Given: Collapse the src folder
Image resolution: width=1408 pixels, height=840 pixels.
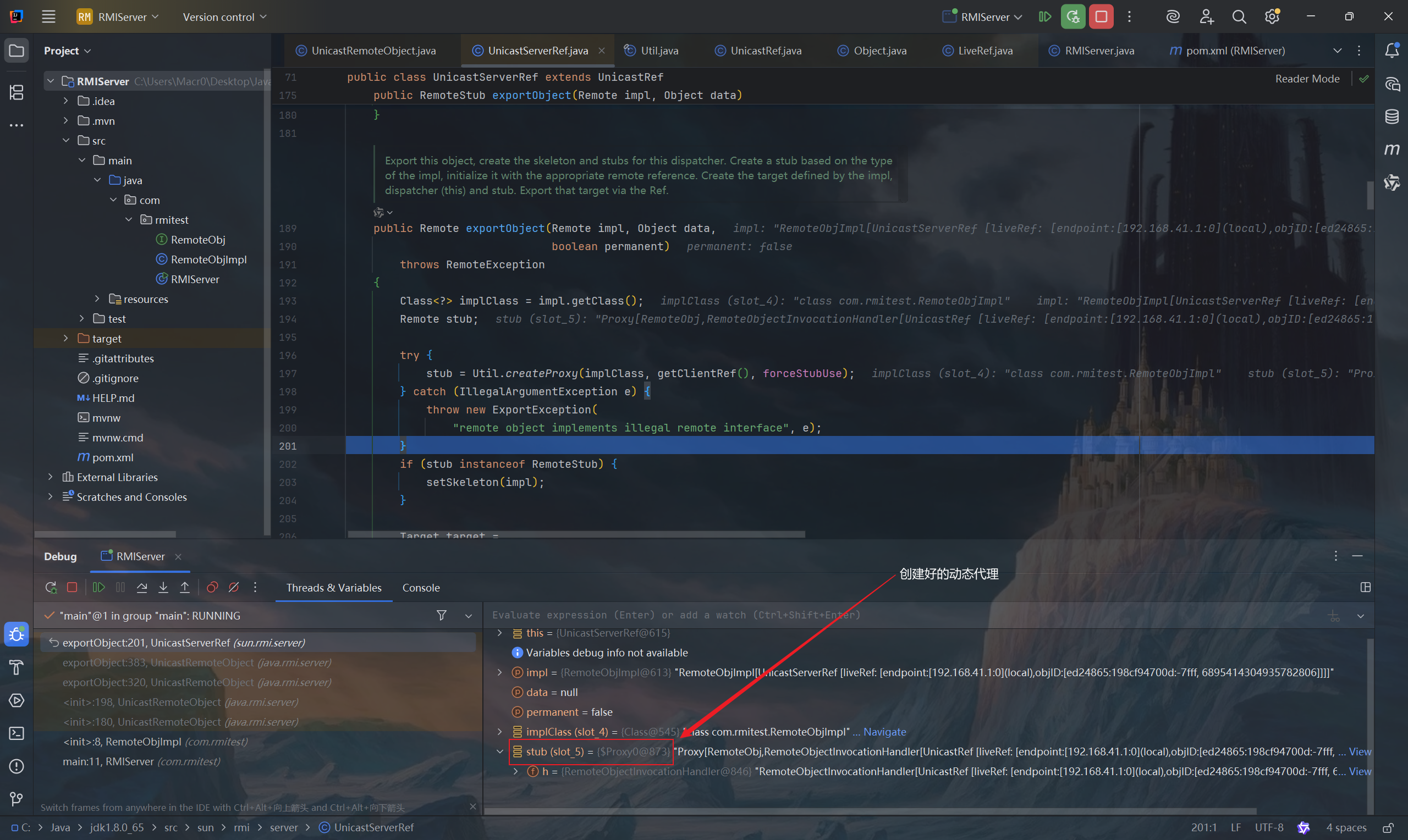Looking at the screenshot, I should [65, 140].
